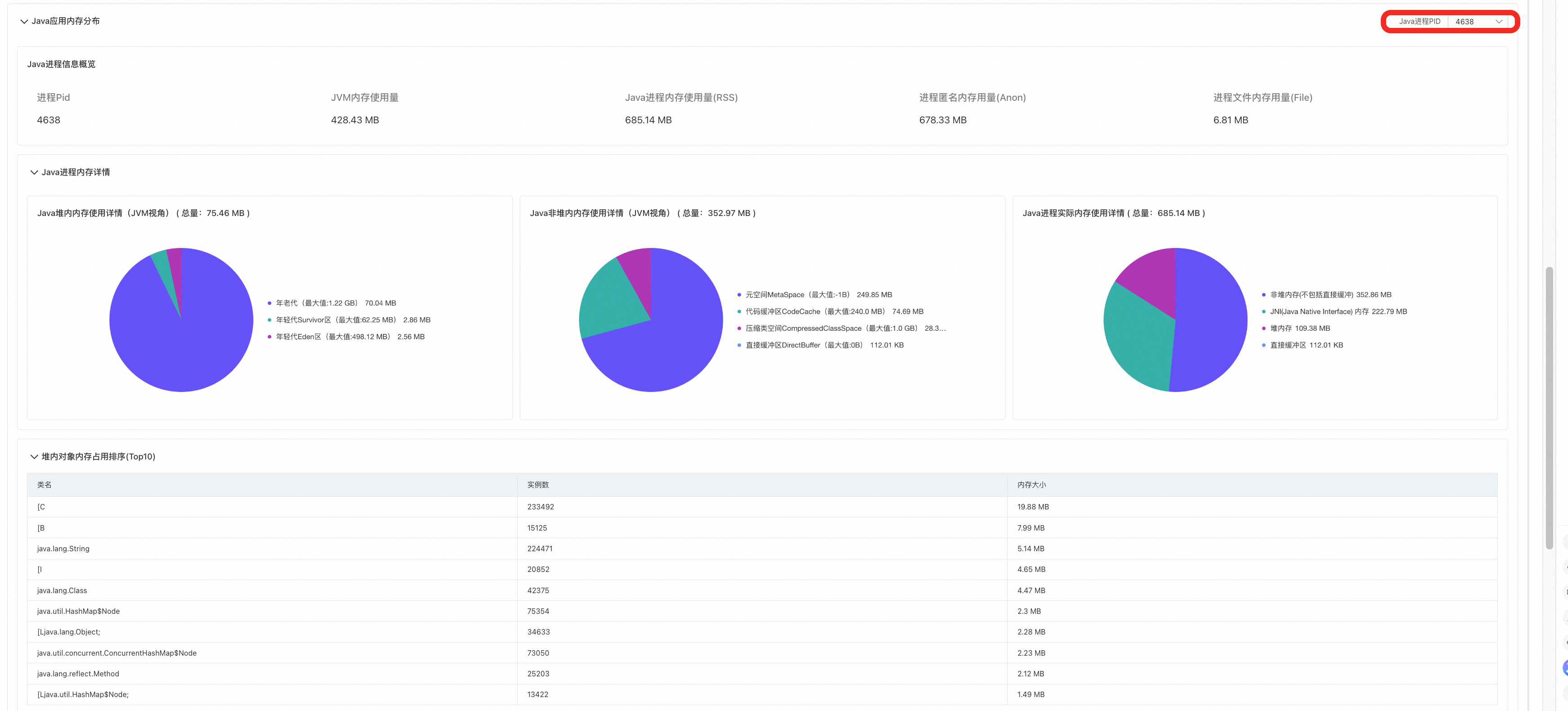Toggle the 年老代 legend entry

click(x=332, y=303)
